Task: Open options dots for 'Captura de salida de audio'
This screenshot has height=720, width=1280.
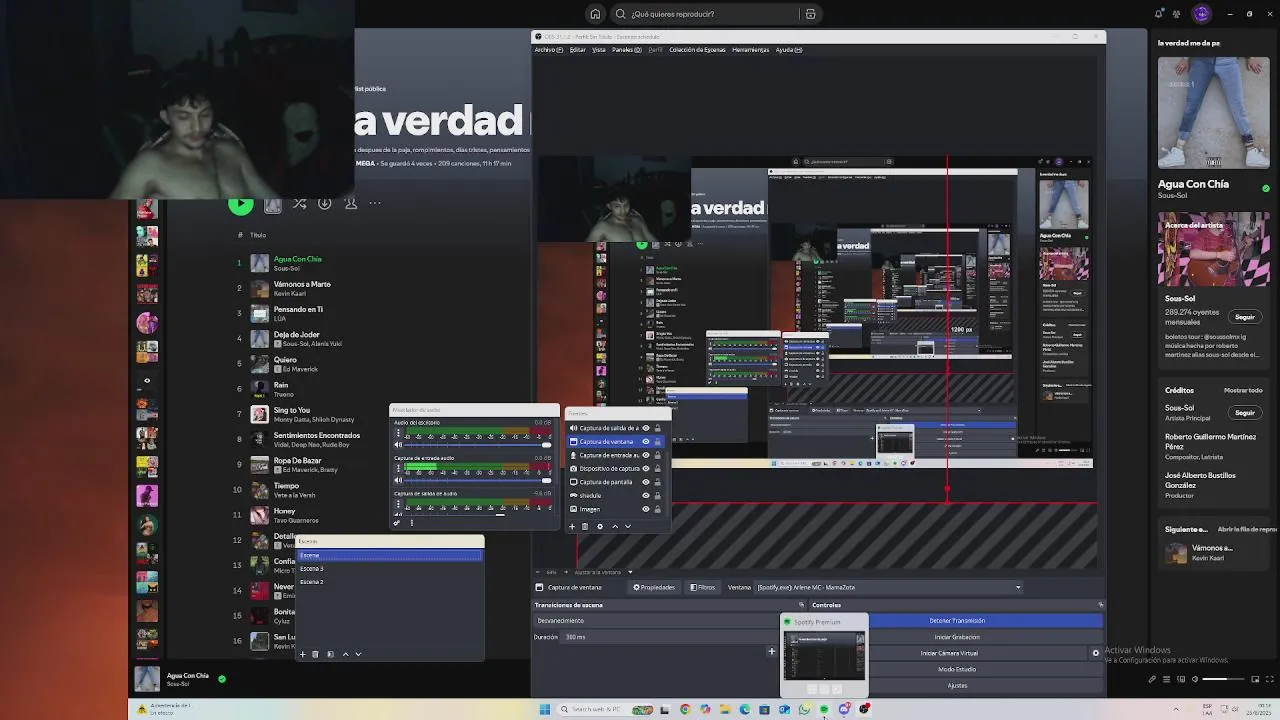Action: [399, 505]
